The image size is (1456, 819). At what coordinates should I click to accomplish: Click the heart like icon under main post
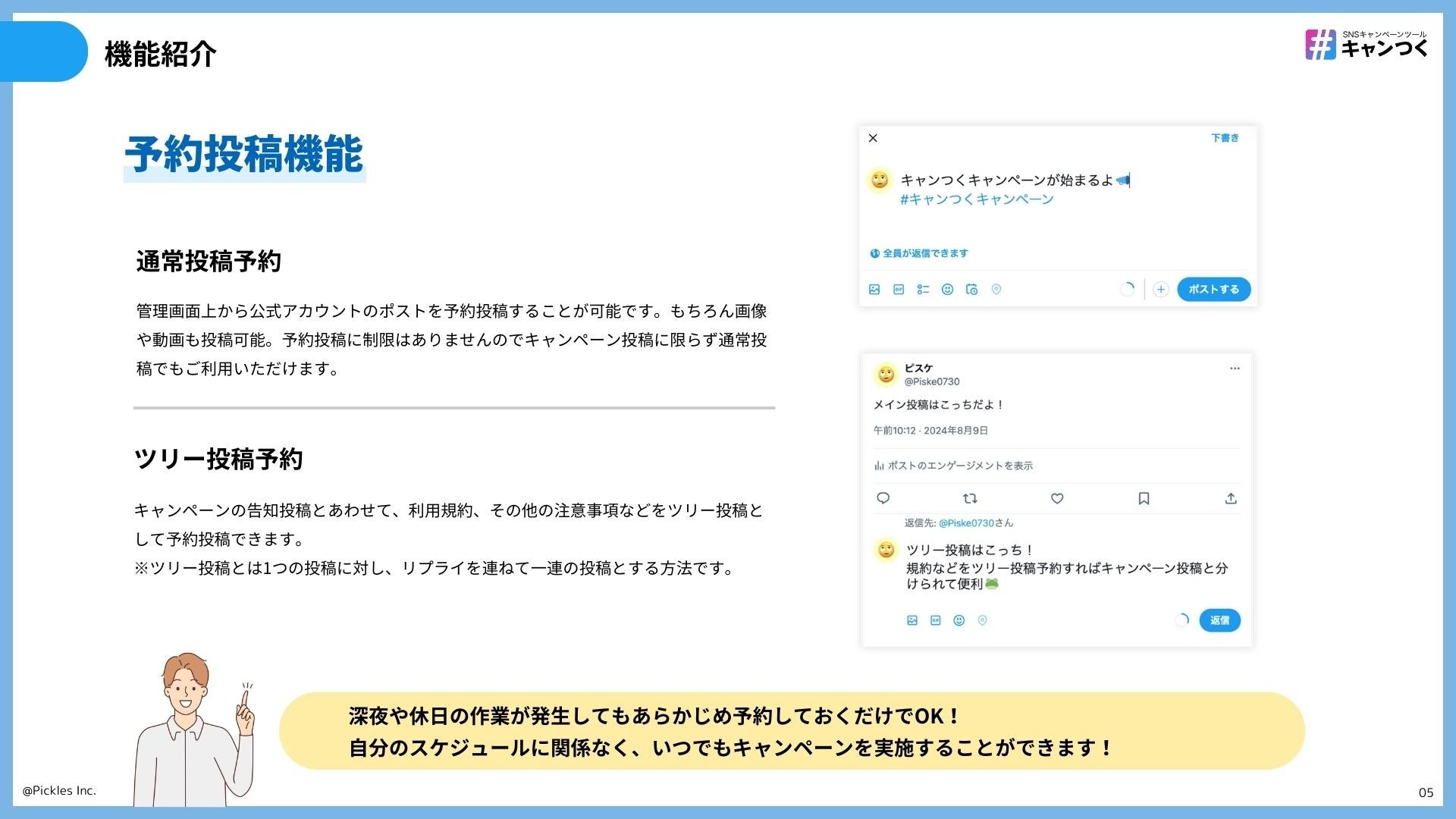1057,498
